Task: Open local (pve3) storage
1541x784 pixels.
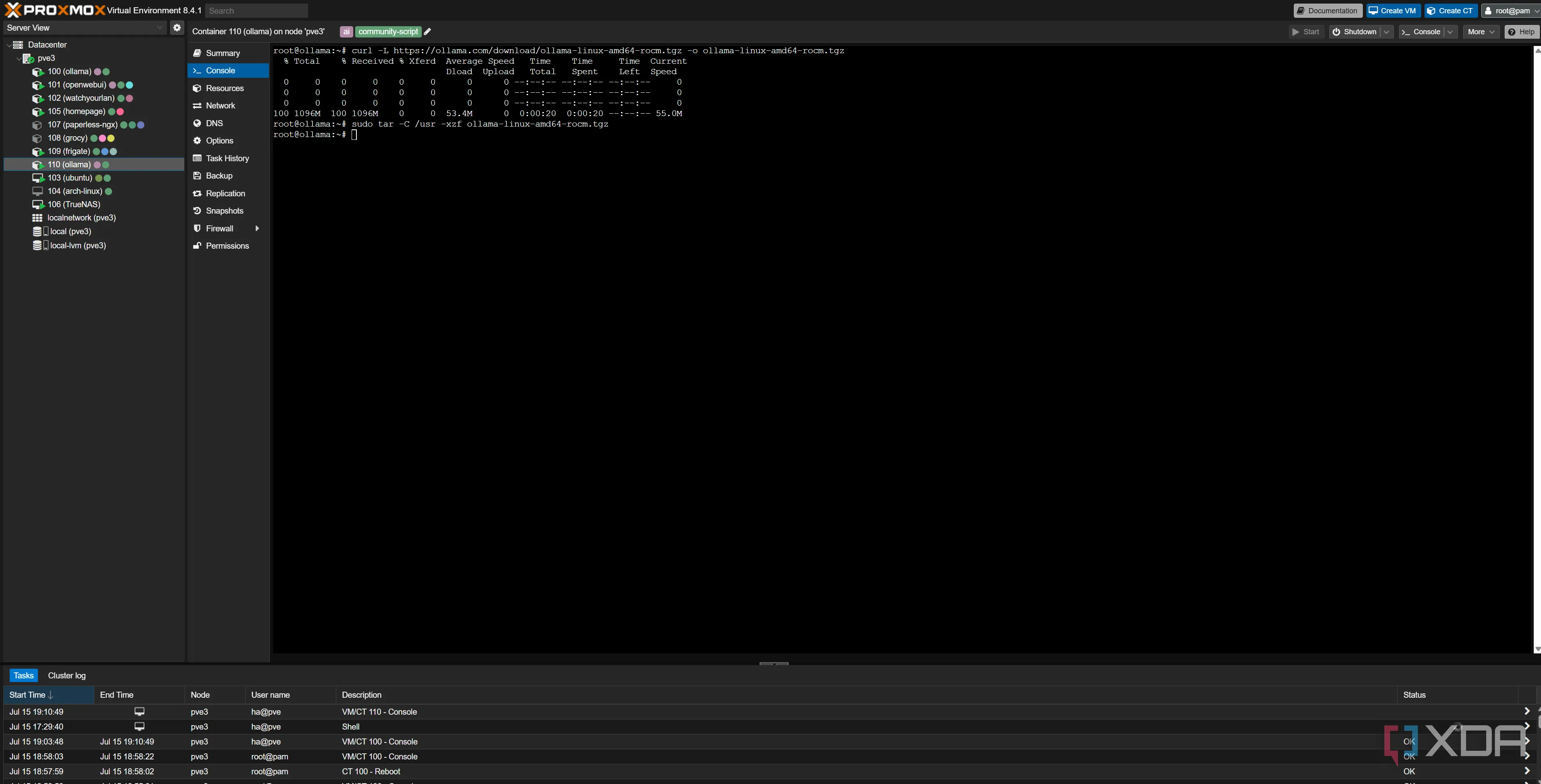Action: pos(71,231)
